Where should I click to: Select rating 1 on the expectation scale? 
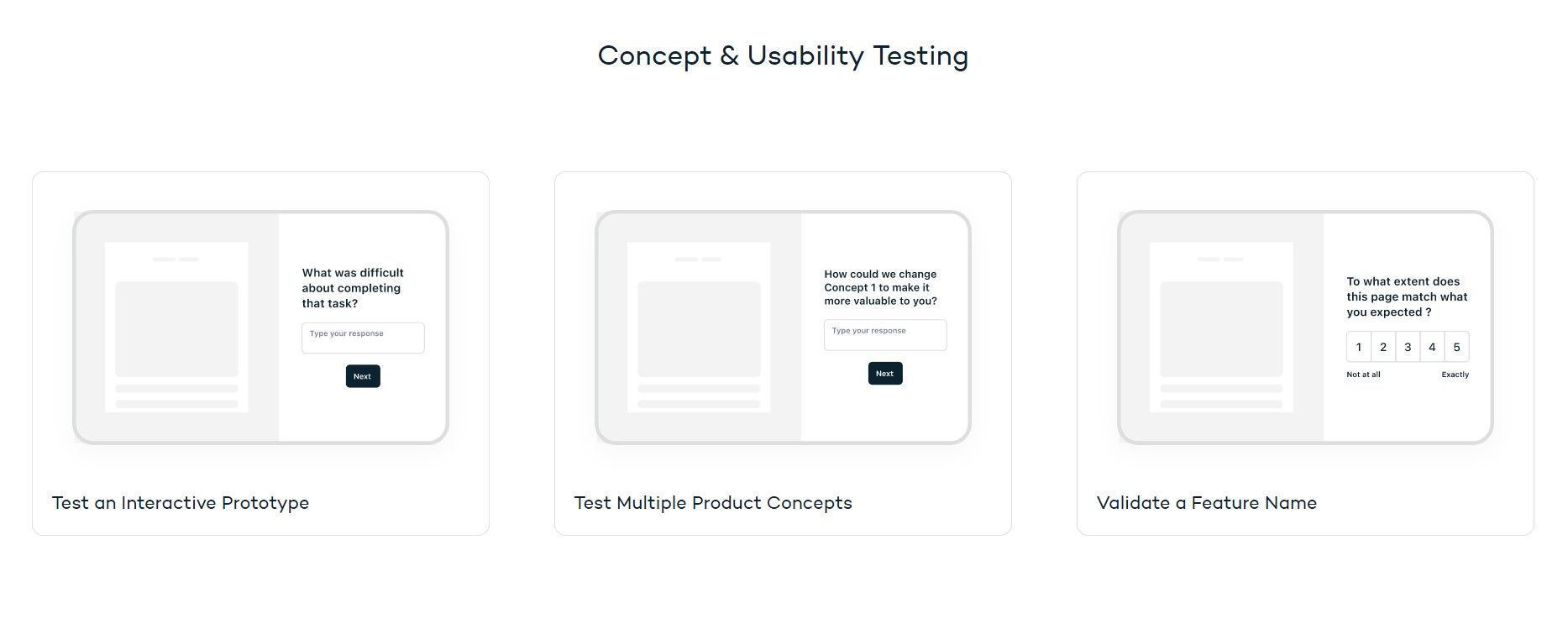coord(1359,347)
